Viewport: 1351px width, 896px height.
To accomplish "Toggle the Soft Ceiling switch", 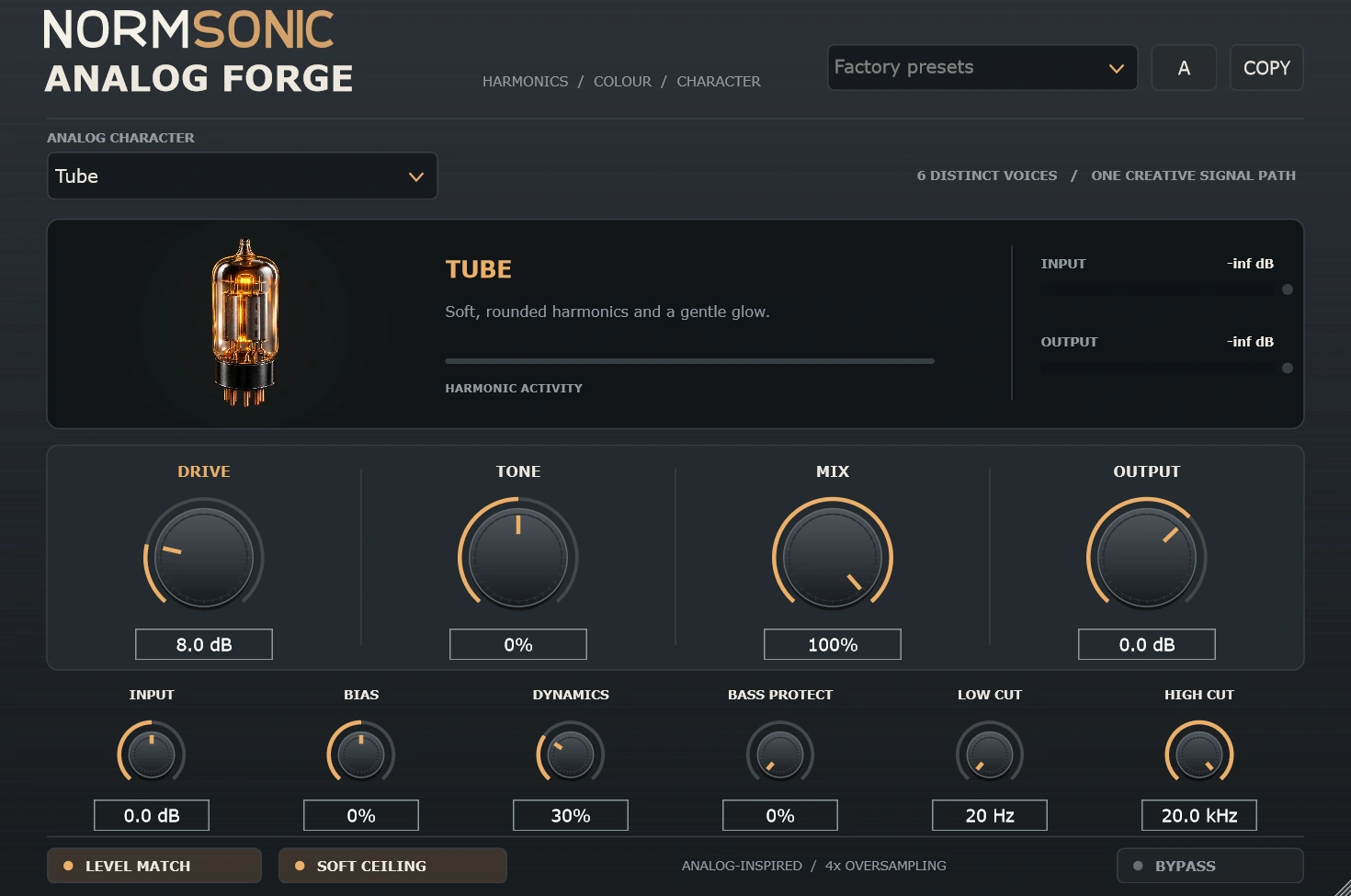I will [392, 866].
